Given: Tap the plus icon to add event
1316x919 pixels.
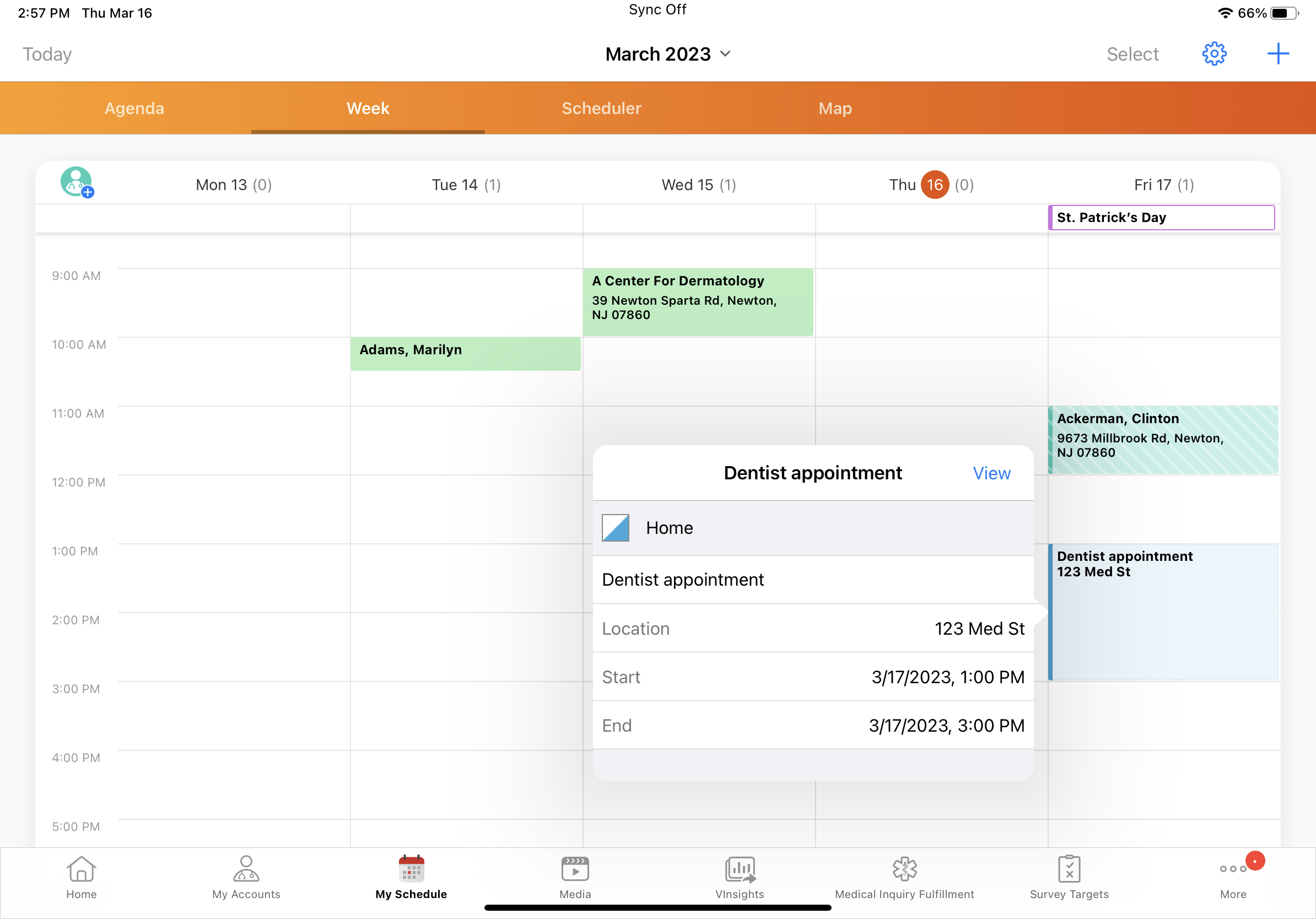Looking at the screenshot, I should click(x=1277, y=54).
